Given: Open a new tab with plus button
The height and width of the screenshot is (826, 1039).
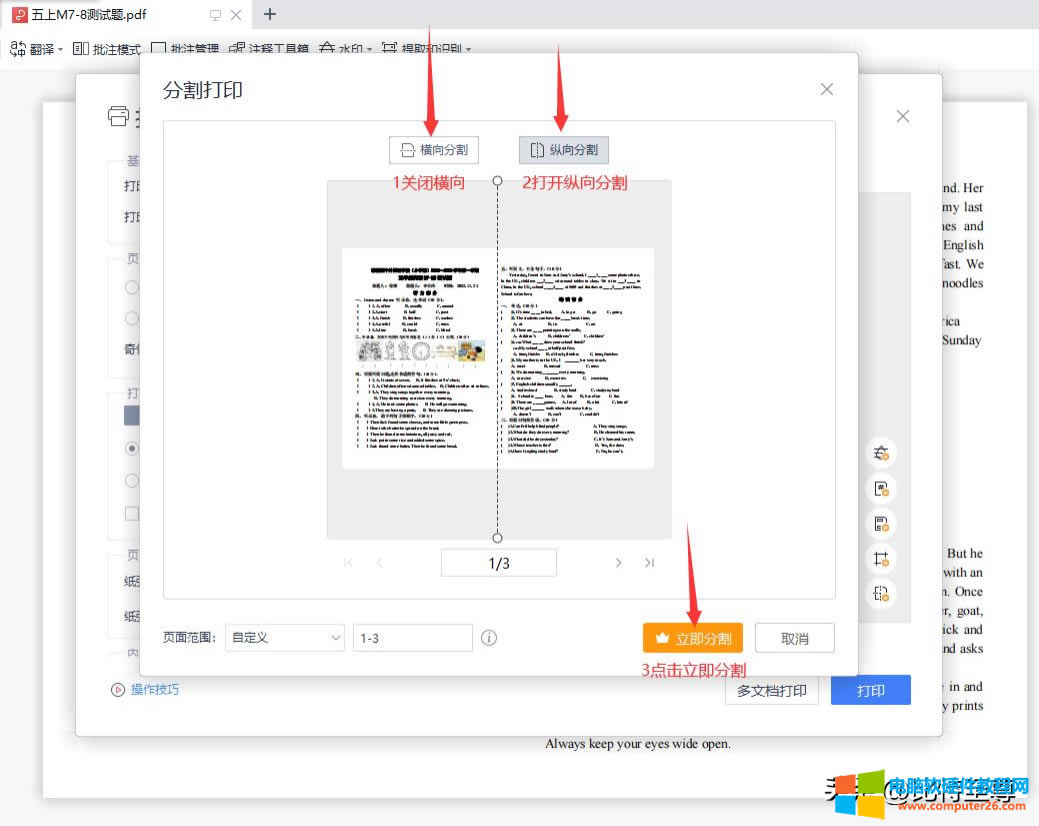Looking at the screenshot, I should [x=270, y=15].
